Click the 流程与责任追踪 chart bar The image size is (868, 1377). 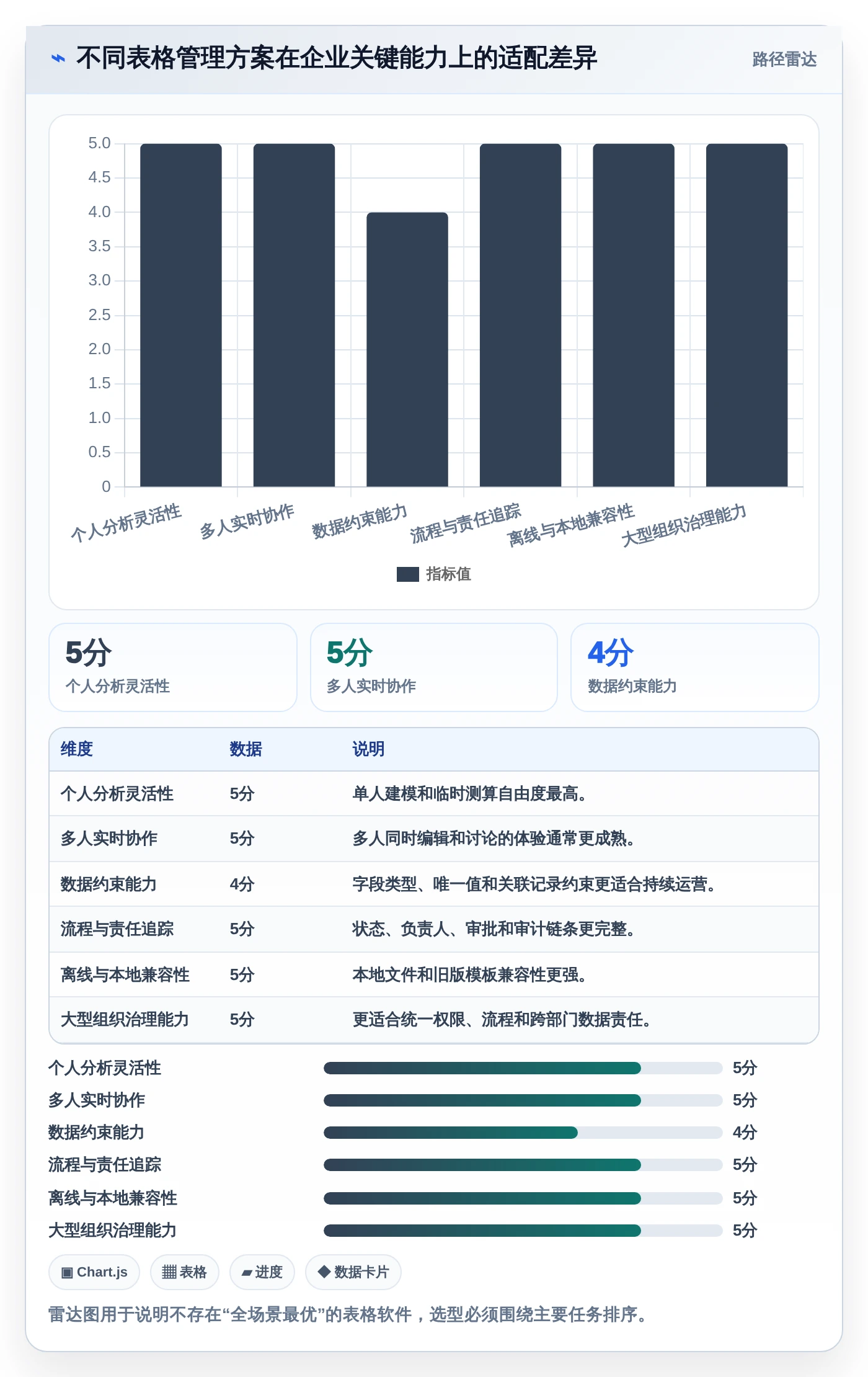(x=520, y=315)
